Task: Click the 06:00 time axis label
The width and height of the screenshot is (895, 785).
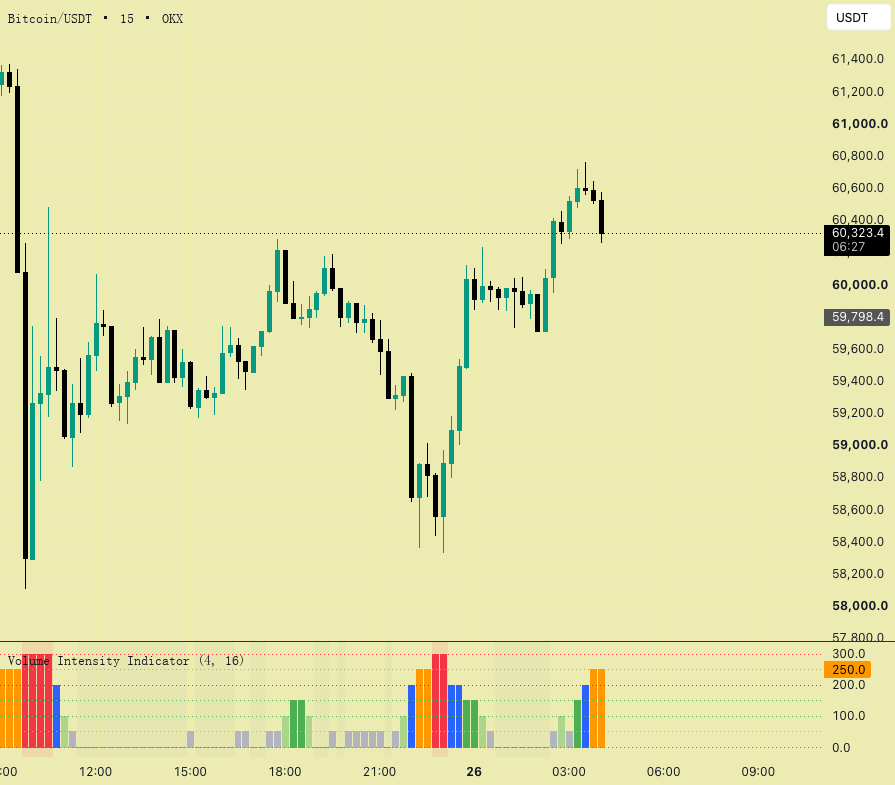Action: tap(663, 772)
